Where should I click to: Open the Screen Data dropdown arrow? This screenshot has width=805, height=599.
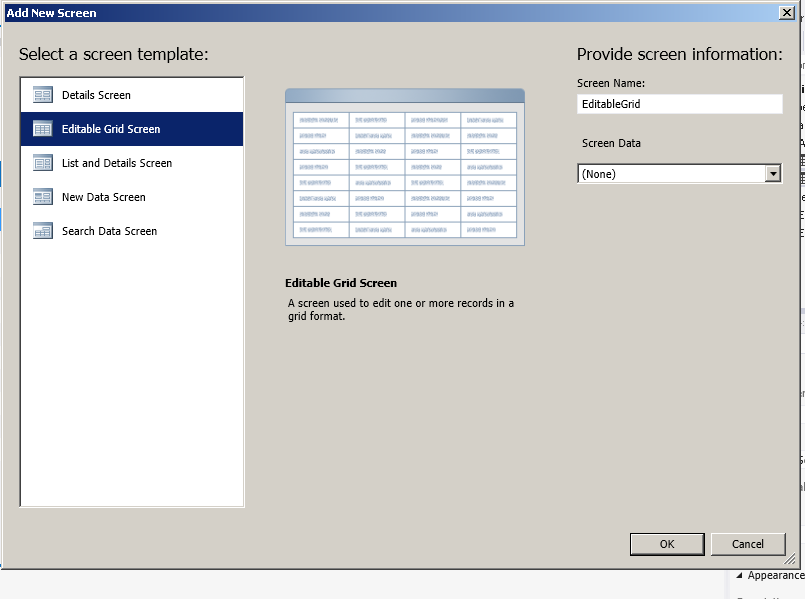(x=773, y=174)
